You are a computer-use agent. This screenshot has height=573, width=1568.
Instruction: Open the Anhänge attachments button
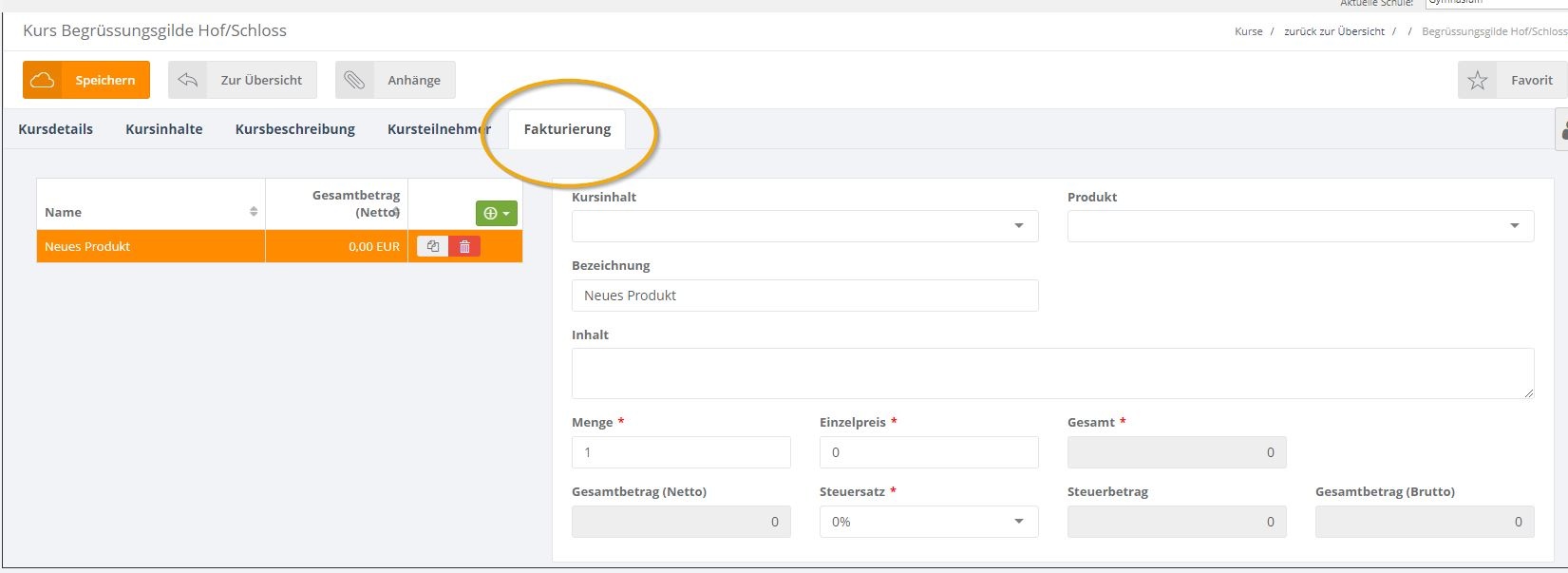click(x=395, y=80)
